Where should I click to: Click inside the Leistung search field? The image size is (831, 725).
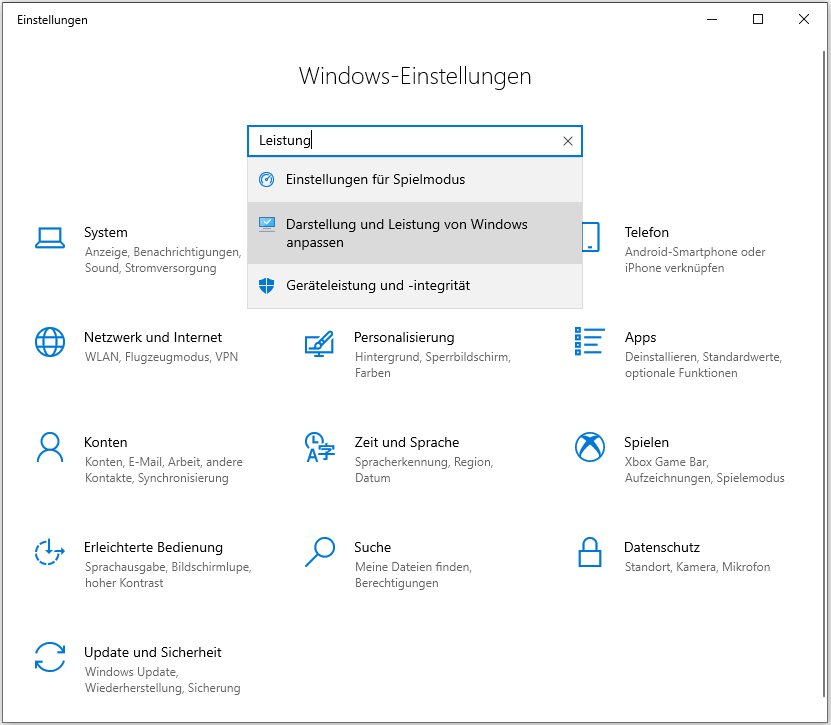point(400,140)
